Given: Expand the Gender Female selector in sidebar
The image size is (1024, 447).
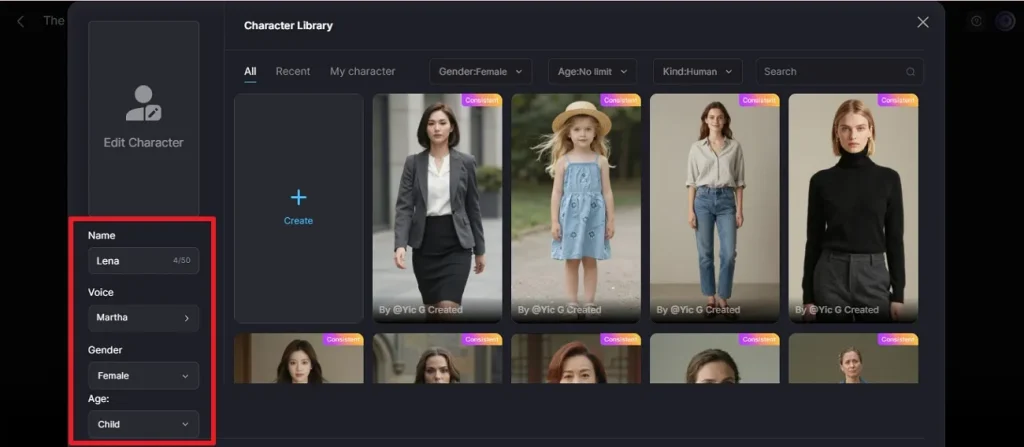Looking at the screenshot, I should point(143,376).
